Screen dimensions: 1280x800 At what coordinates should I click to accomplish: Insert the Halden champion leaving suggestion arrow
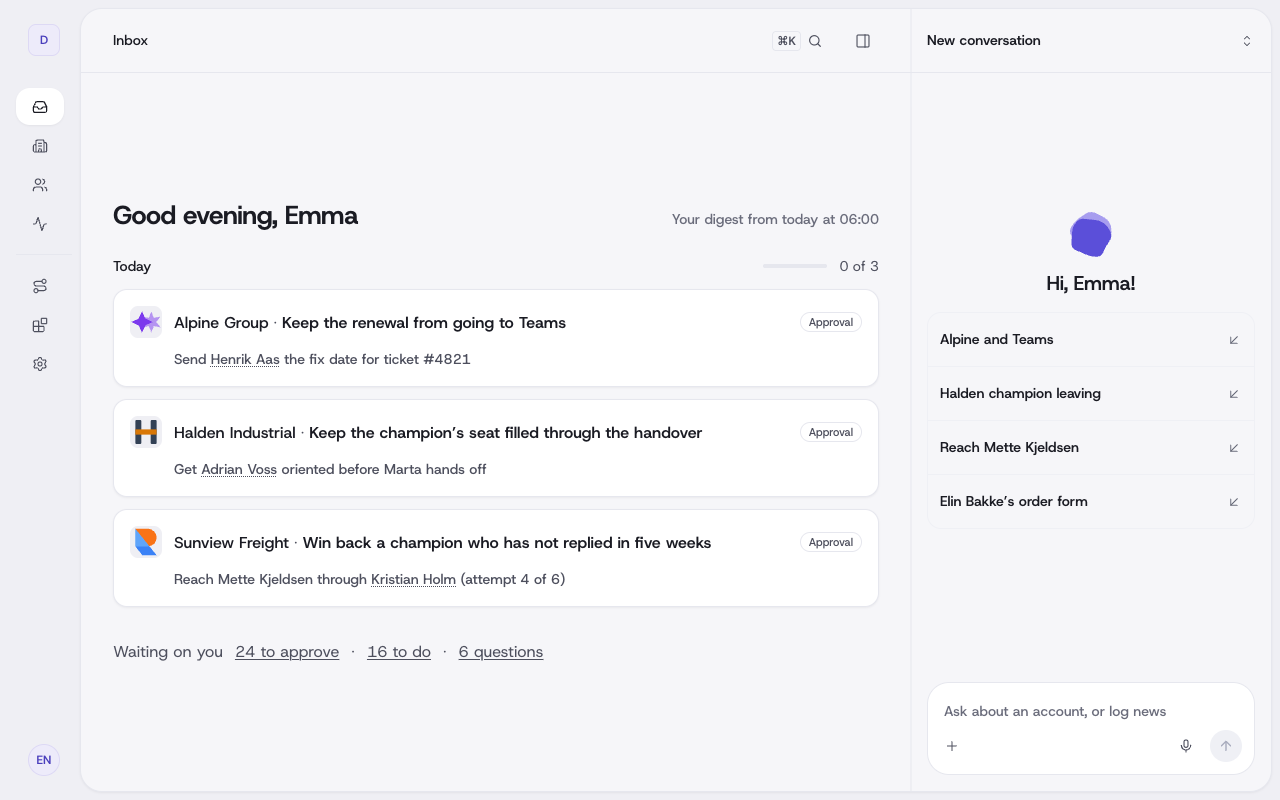pos(1234,394)
